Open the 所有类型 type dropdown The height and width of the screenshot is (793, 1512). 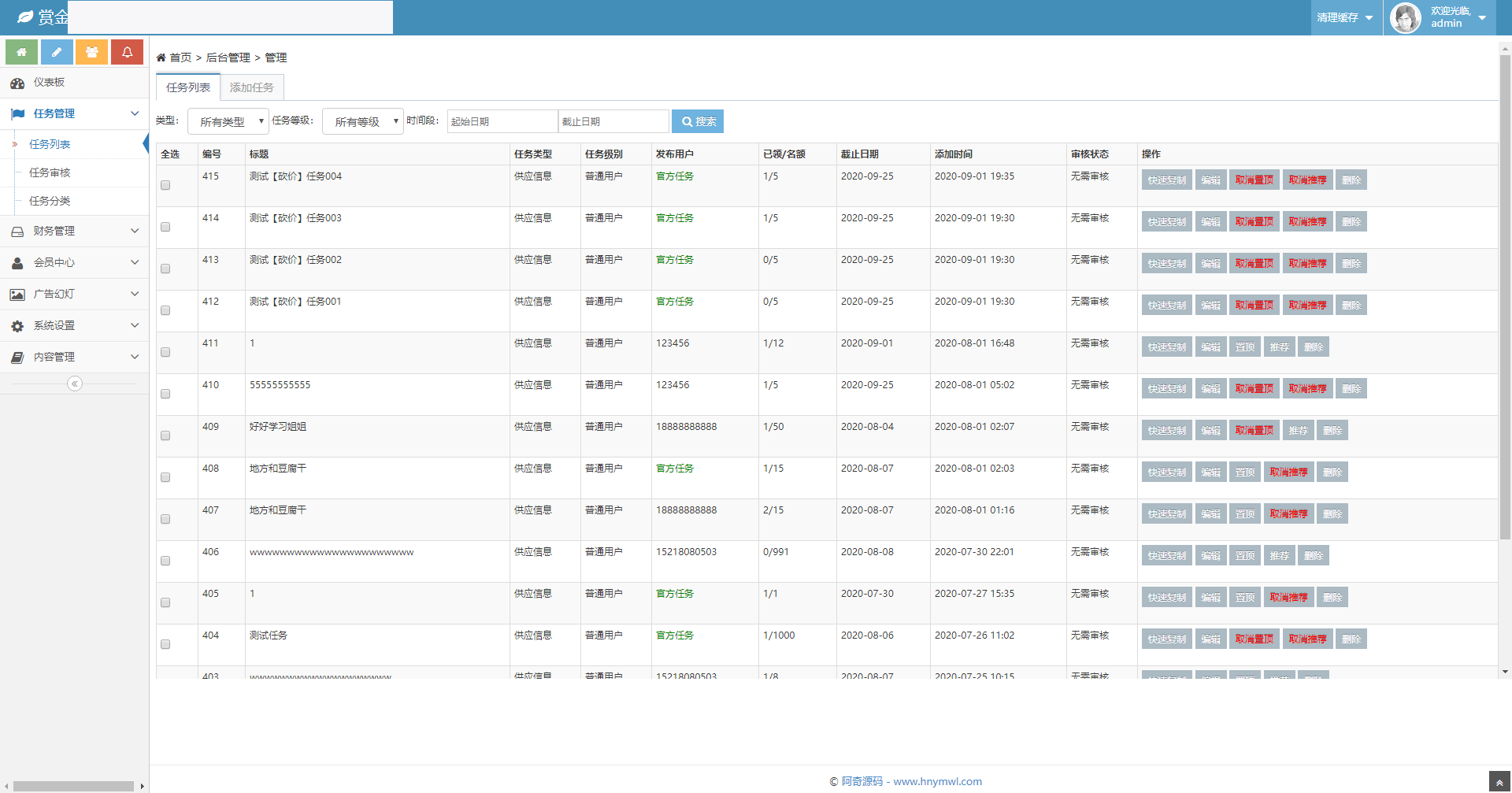[x=228, y=121]
